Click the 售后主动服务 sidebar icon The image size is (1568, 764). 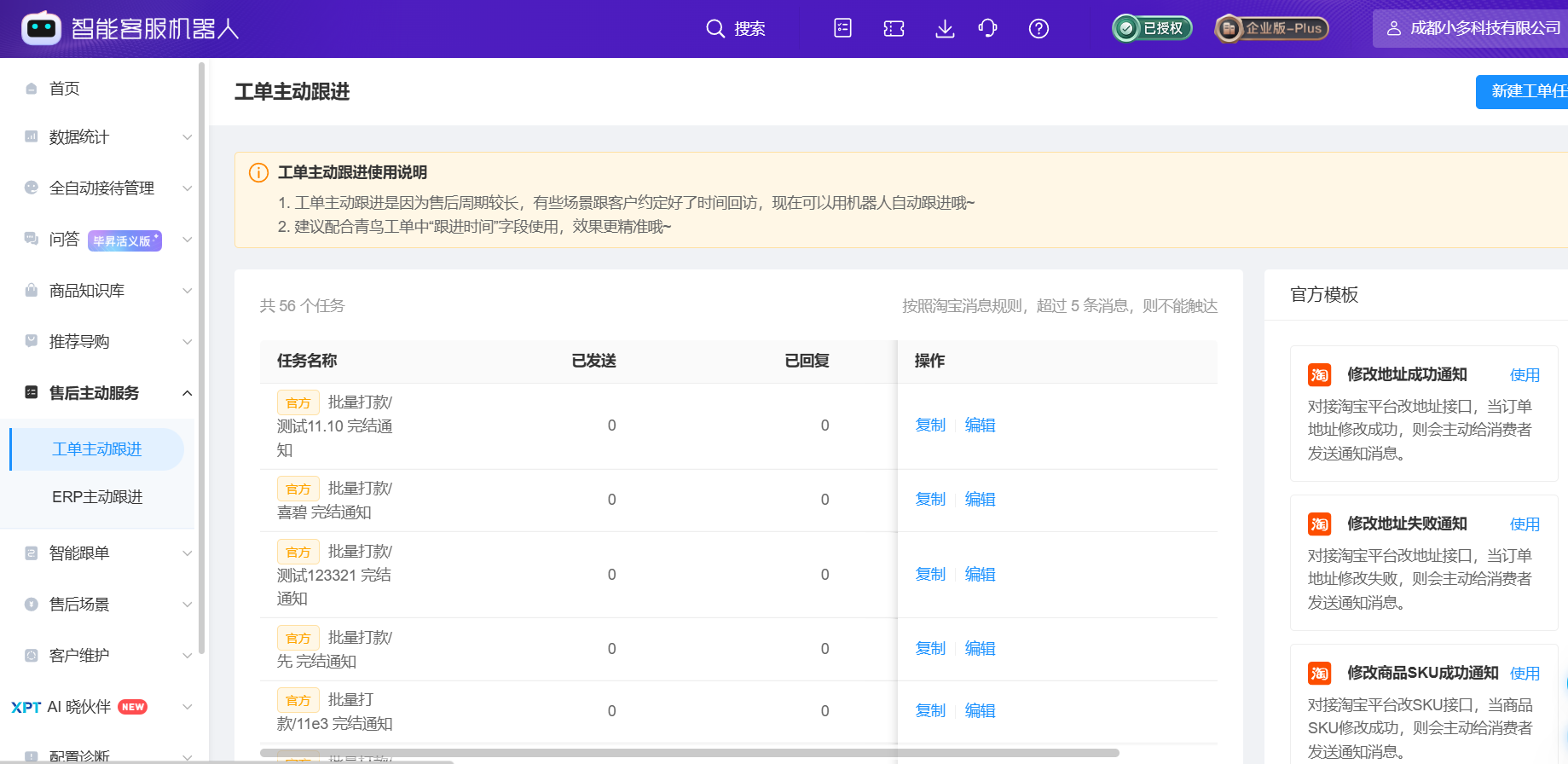pyautogui.click(x=32, y=392)
